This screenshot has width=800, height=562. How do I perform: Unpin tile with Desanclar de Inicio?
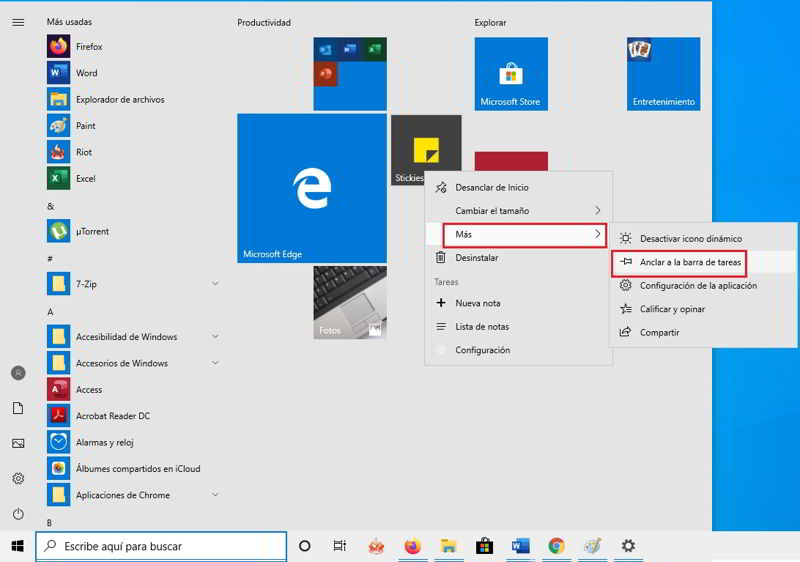point(491,187)
